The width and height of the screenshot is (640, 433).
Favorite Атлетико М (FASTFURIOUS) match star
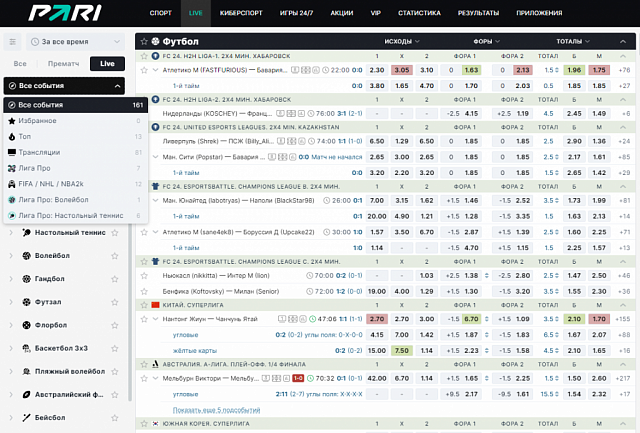coord(144,70)
